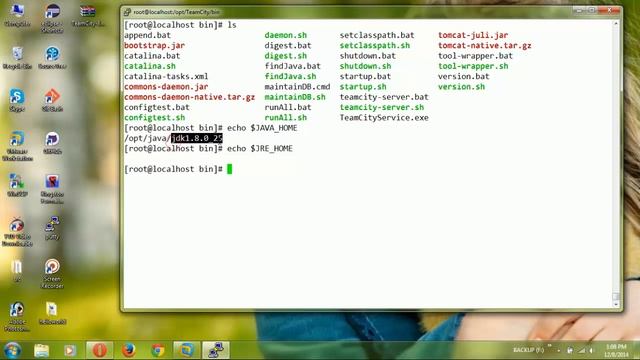Open File Explorer from the taskbar

point(41,350)
